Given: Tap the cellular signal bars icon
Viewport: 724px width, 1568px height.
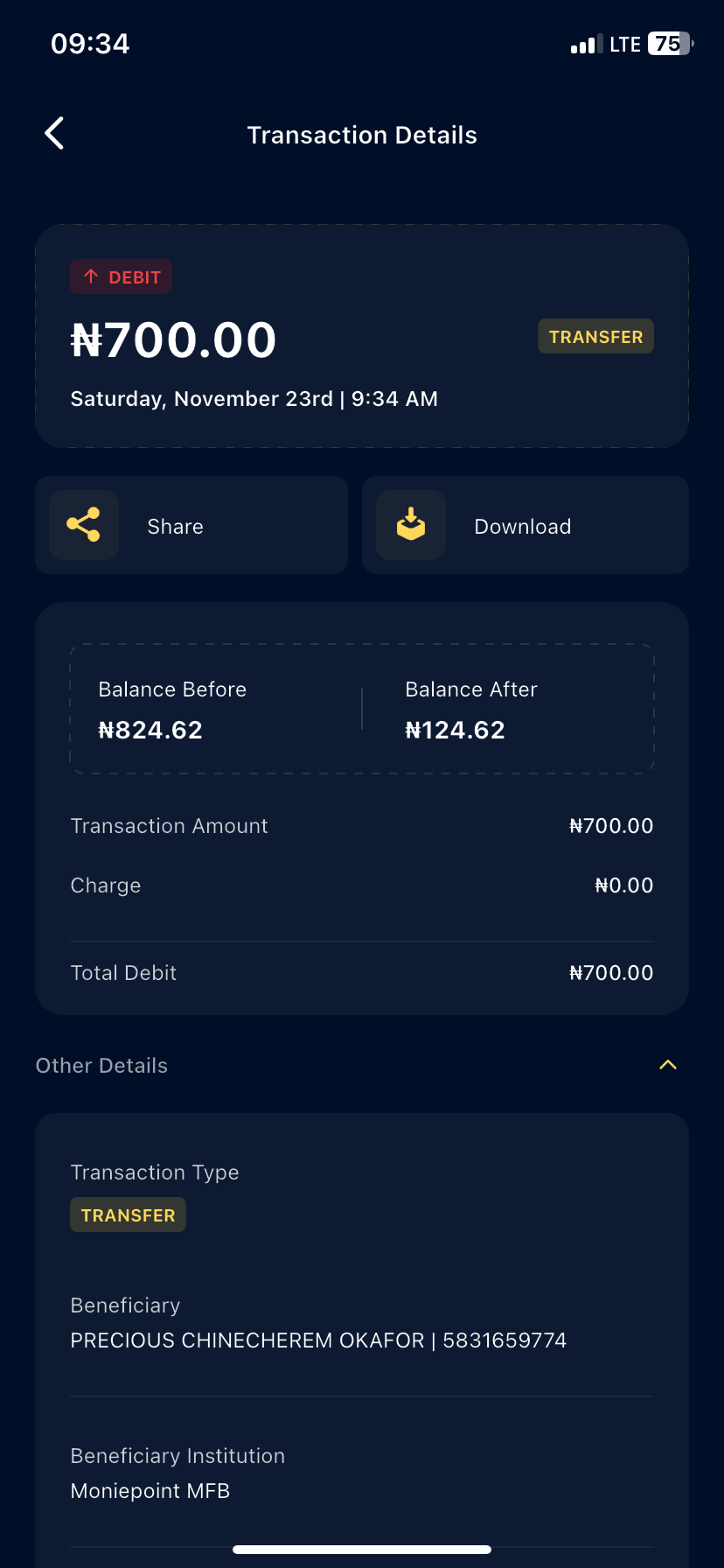Looking at the screenshot, I should pos(586,45).
